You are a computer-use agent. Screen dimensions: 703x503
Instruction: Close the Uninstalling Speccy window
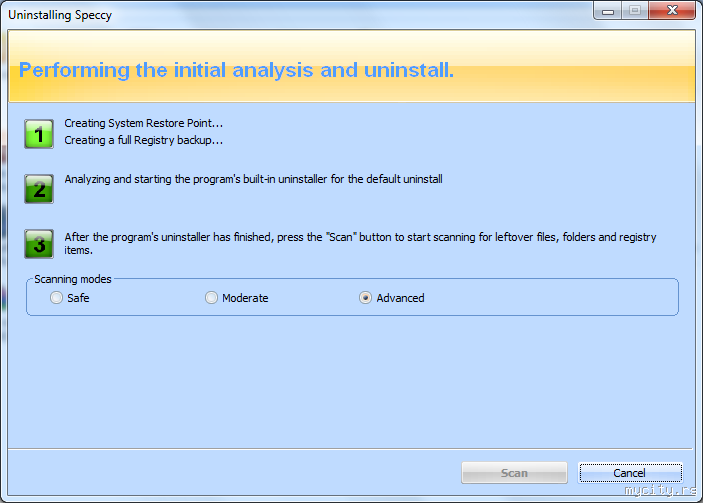[672, 10]
